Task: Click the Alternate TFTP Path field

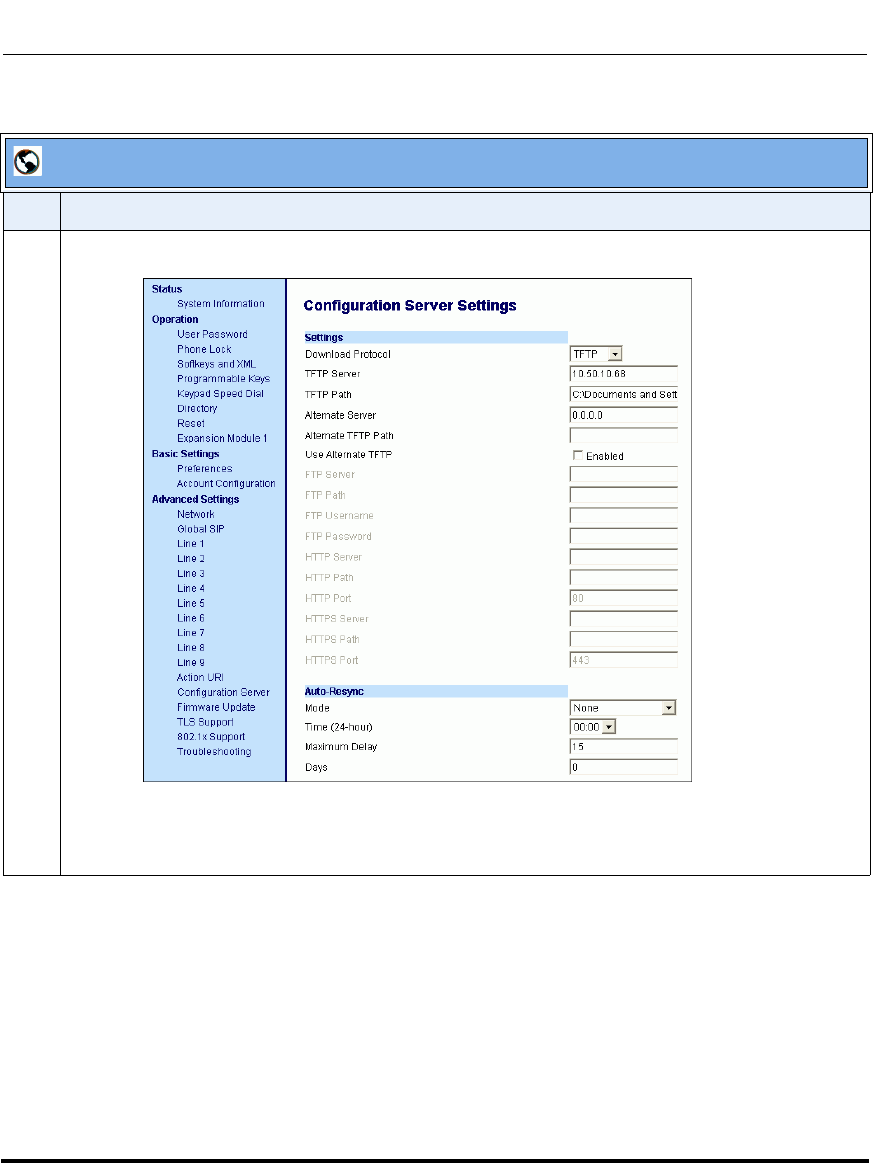Action: click(x=624, y=435)
